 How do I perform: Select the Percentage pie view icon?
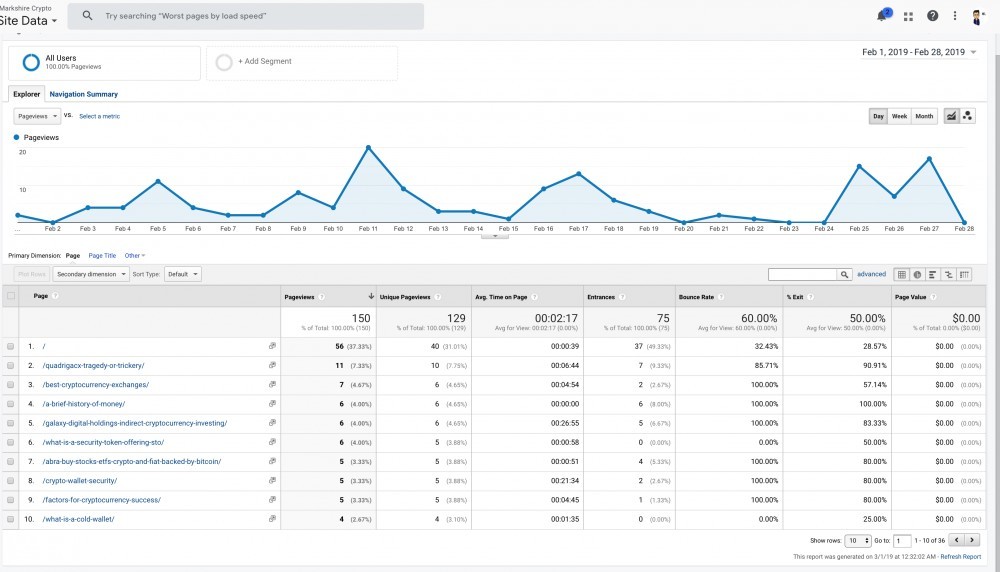point(917,274)
